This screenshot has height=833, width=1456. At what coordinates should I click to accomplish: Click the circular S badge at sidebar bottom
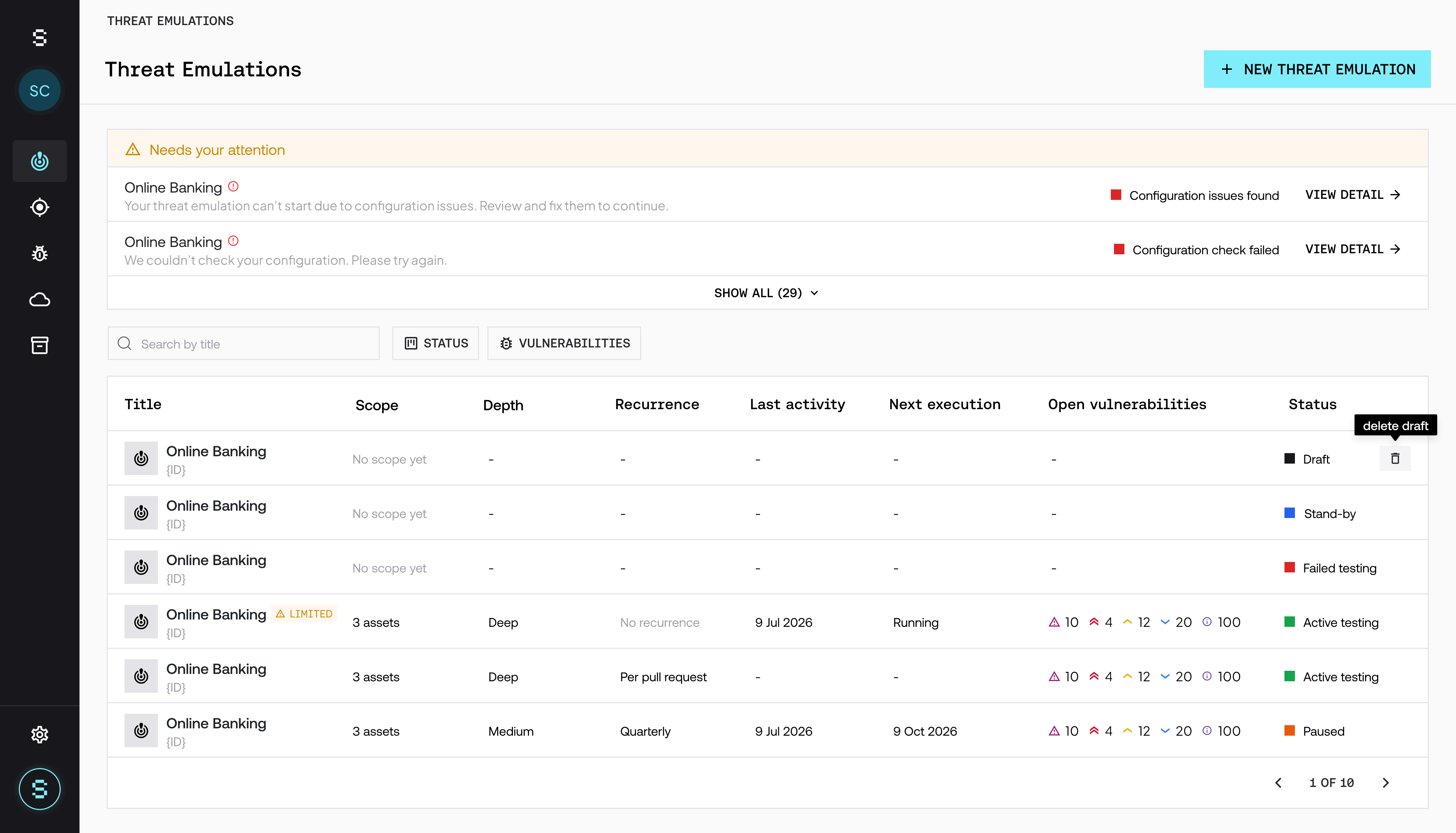39,789
